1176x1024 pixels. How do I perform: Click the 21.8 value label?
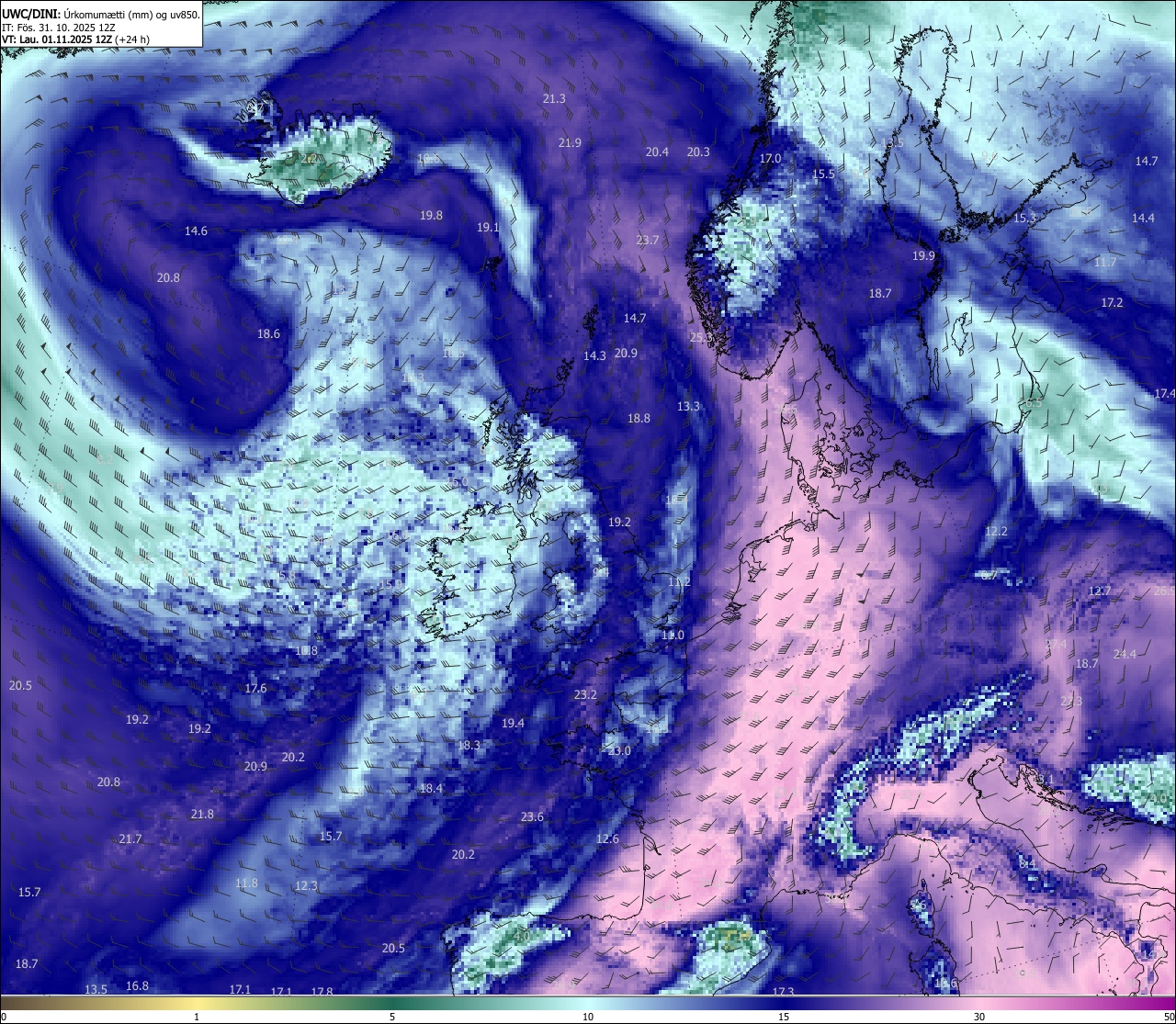point(202,814)
